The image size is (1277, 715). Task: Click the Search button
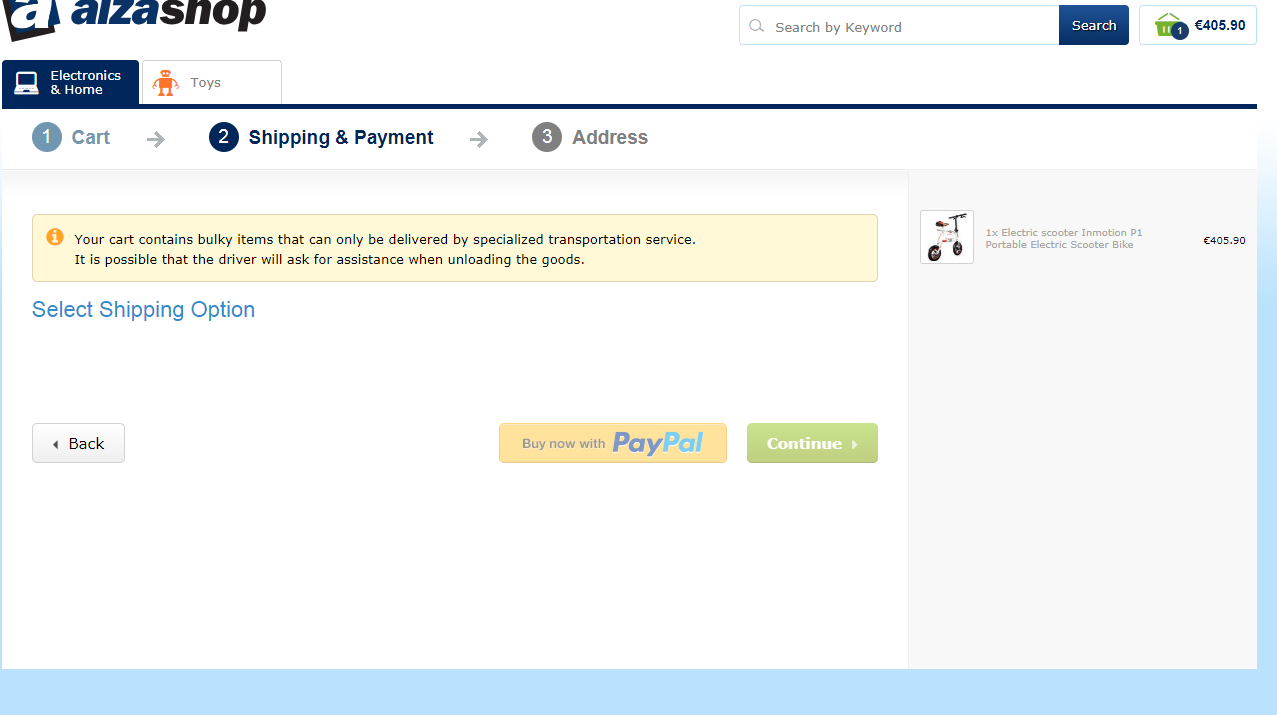click(1094, 25)
